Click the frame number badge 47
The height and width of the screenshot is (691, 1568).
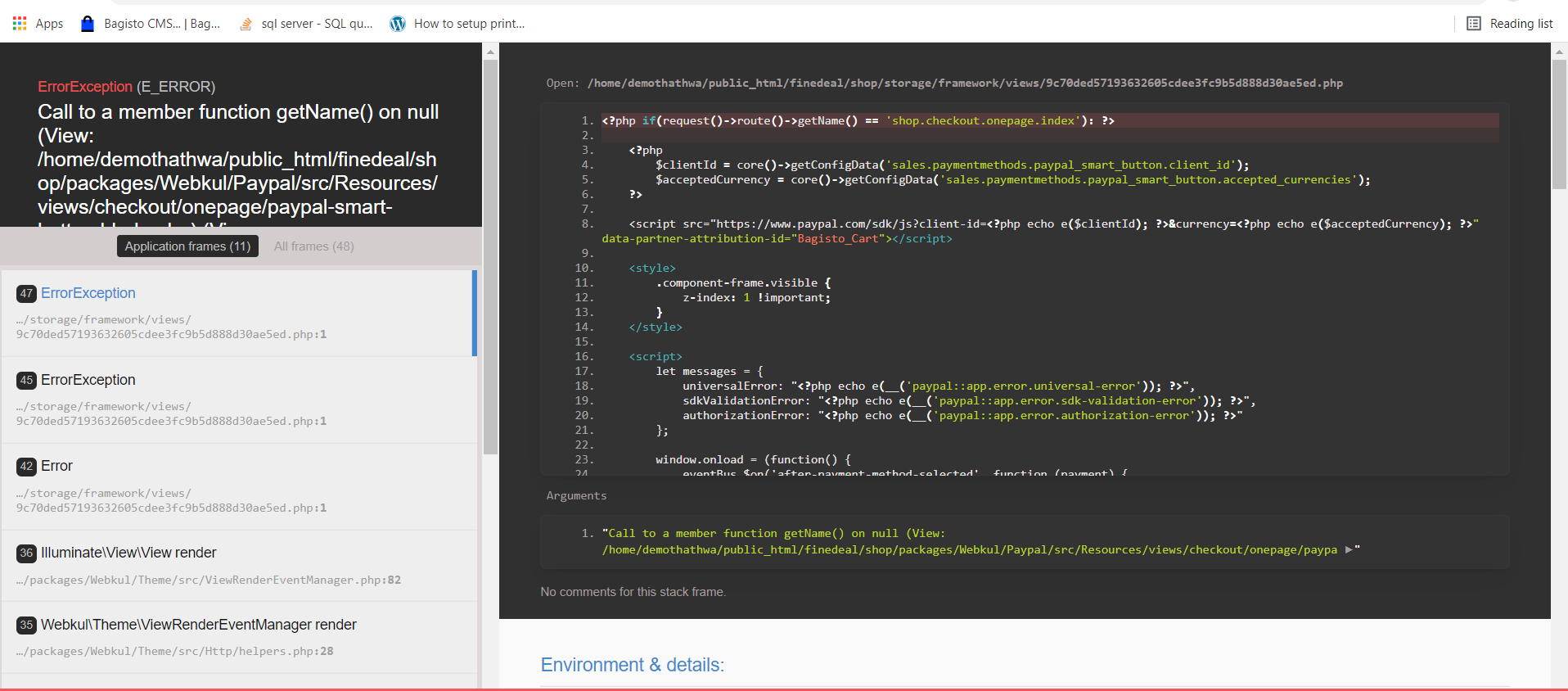pyautogui.click(x=26, y=293)
